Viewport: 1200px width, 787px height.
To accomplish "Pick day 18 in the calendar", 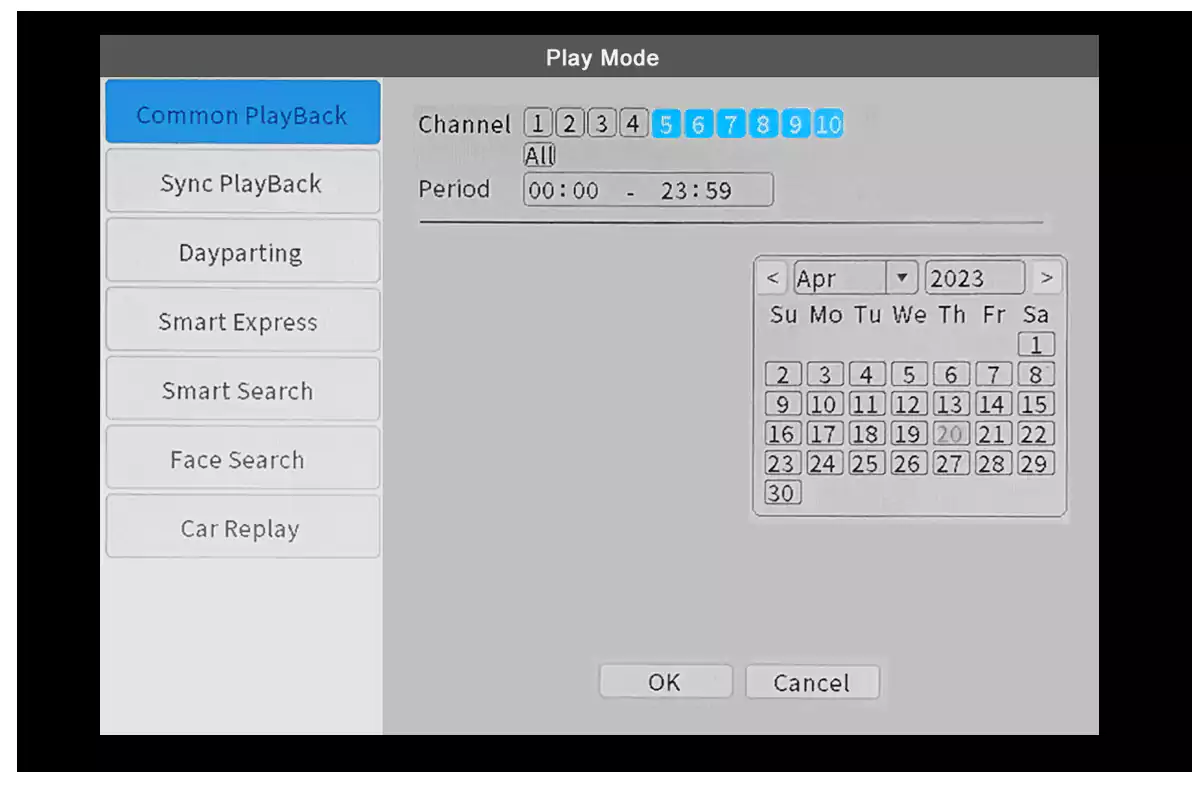I will point(867,434).
